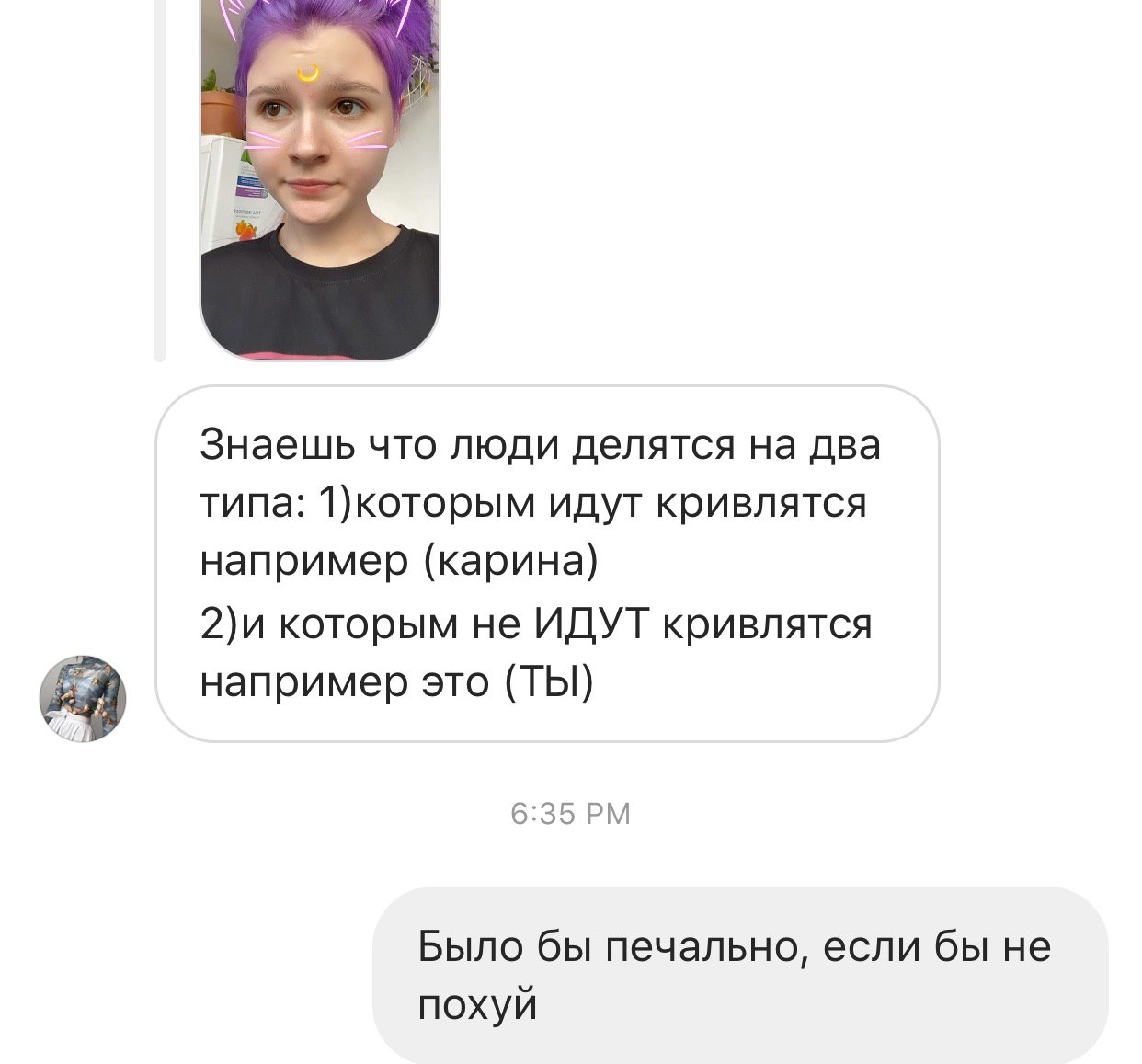Click "(ТЫ)" at the end of the message

click(549, 683)
